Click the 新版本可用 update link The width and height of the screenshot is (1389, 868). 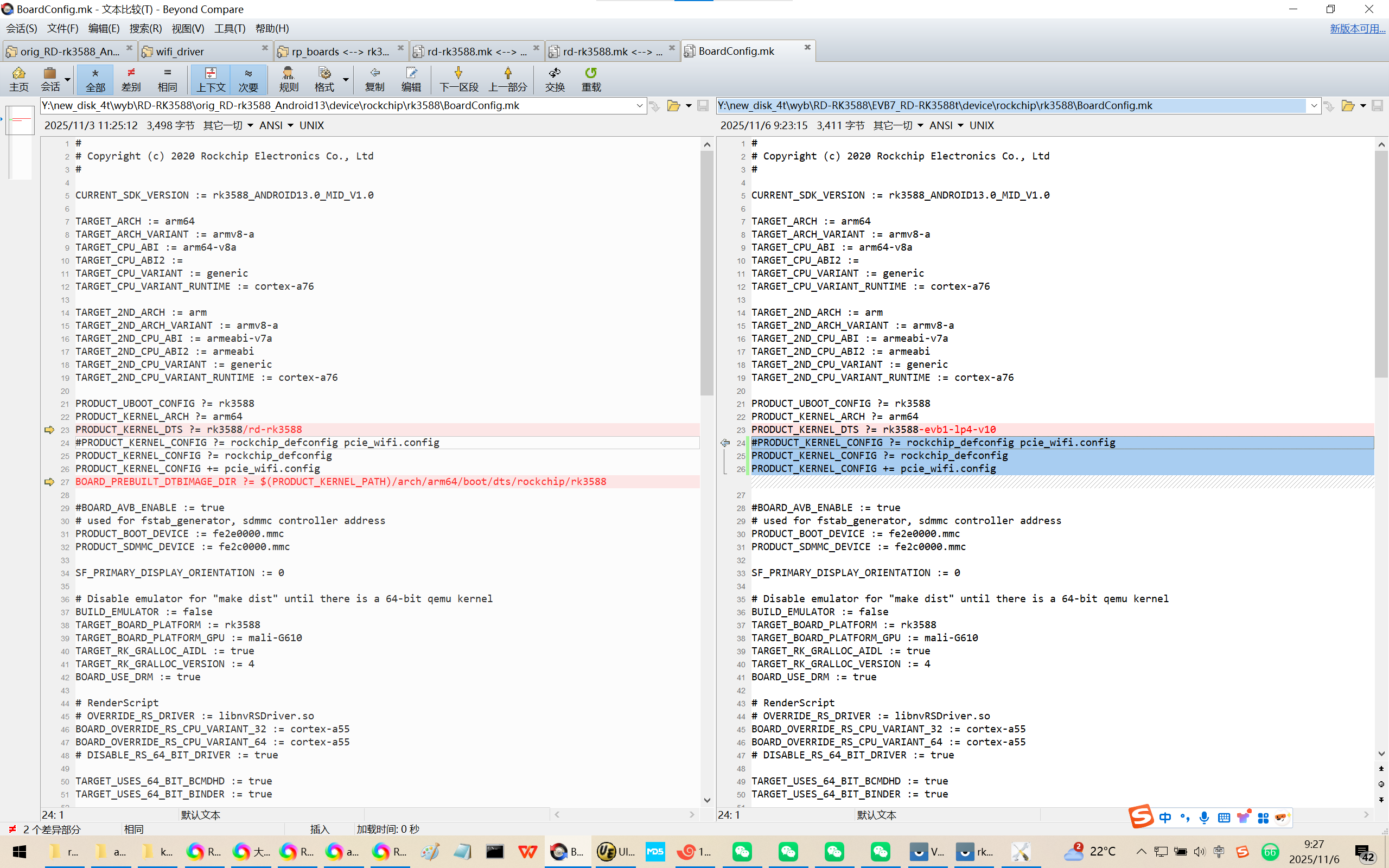[1357, 28]
